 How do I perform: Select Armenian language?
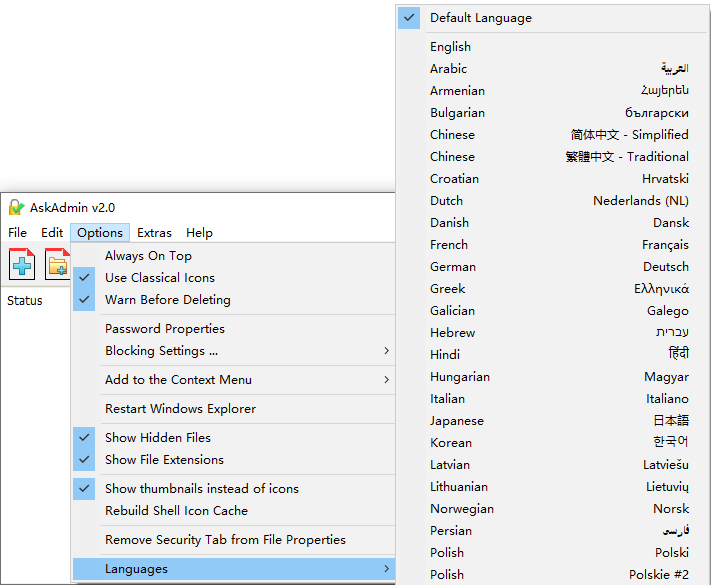[x=552, y=91]
